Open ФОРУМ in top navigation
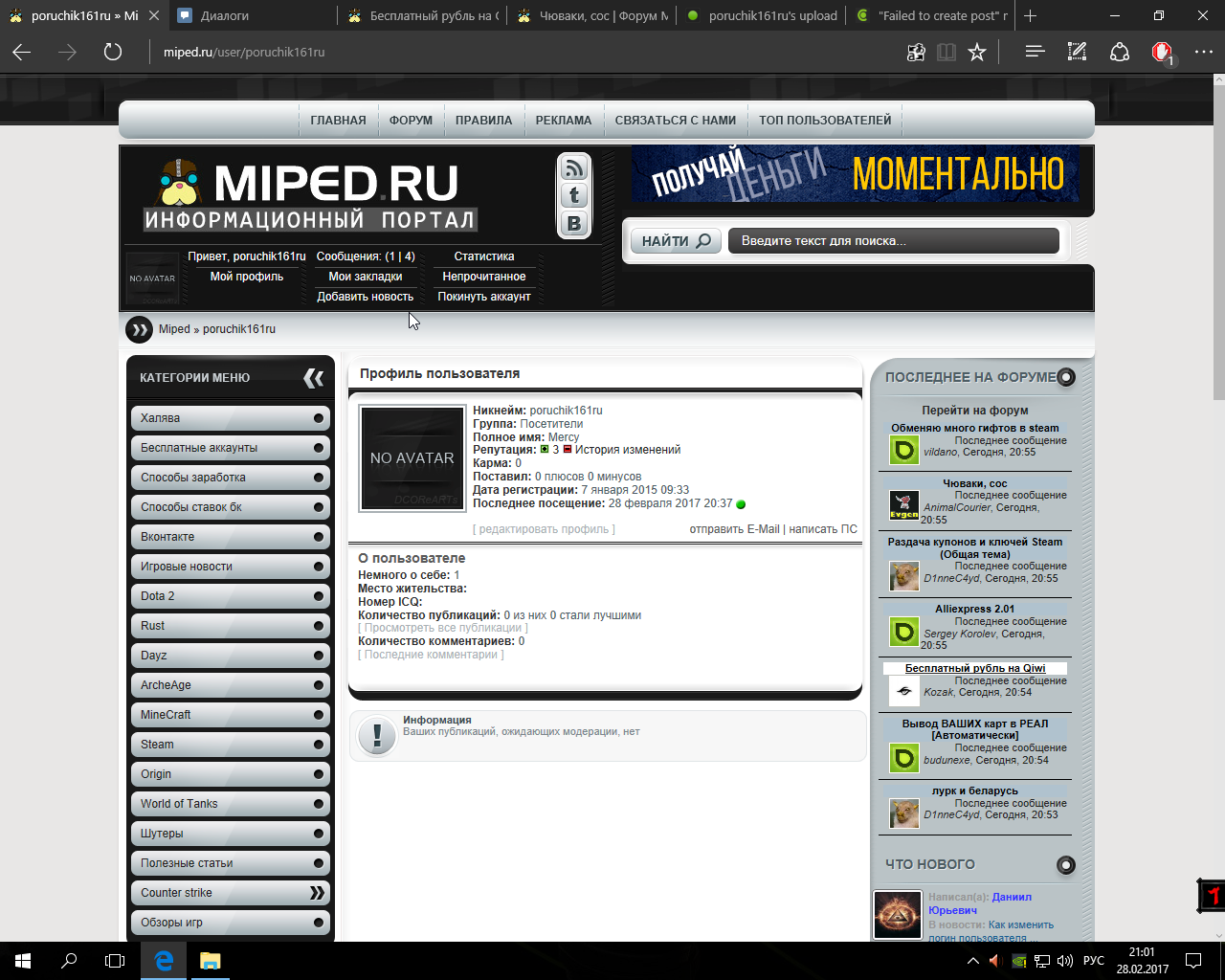 411,121
